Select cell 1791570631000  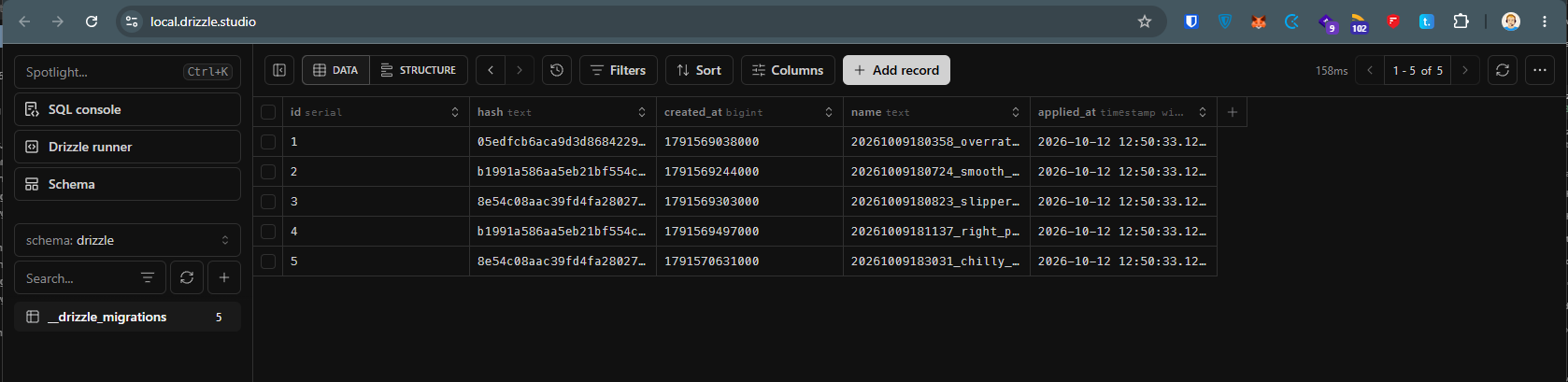coord(749,262)
